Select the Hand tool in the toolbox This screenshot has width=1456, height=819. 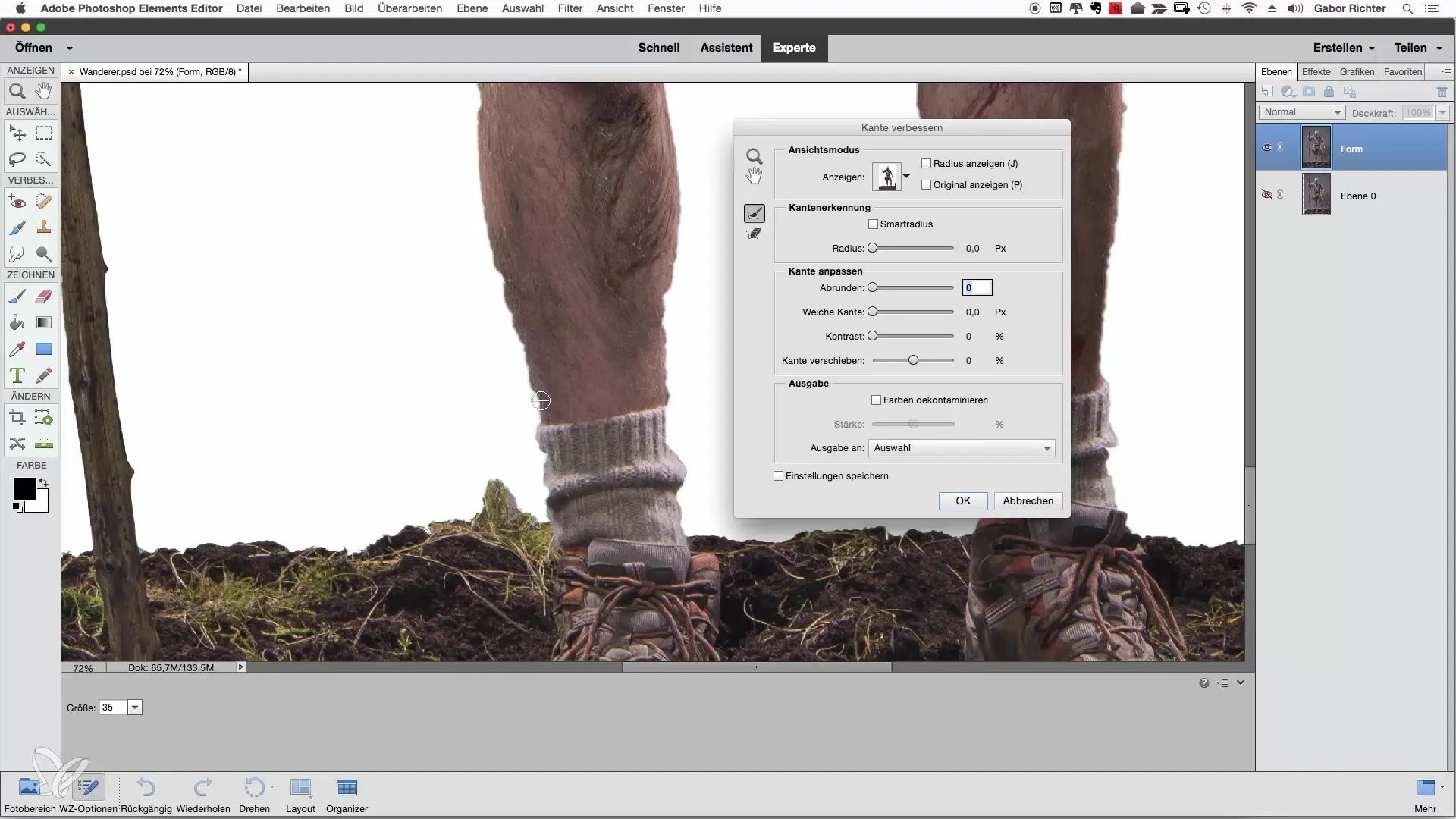pos(44,92)
